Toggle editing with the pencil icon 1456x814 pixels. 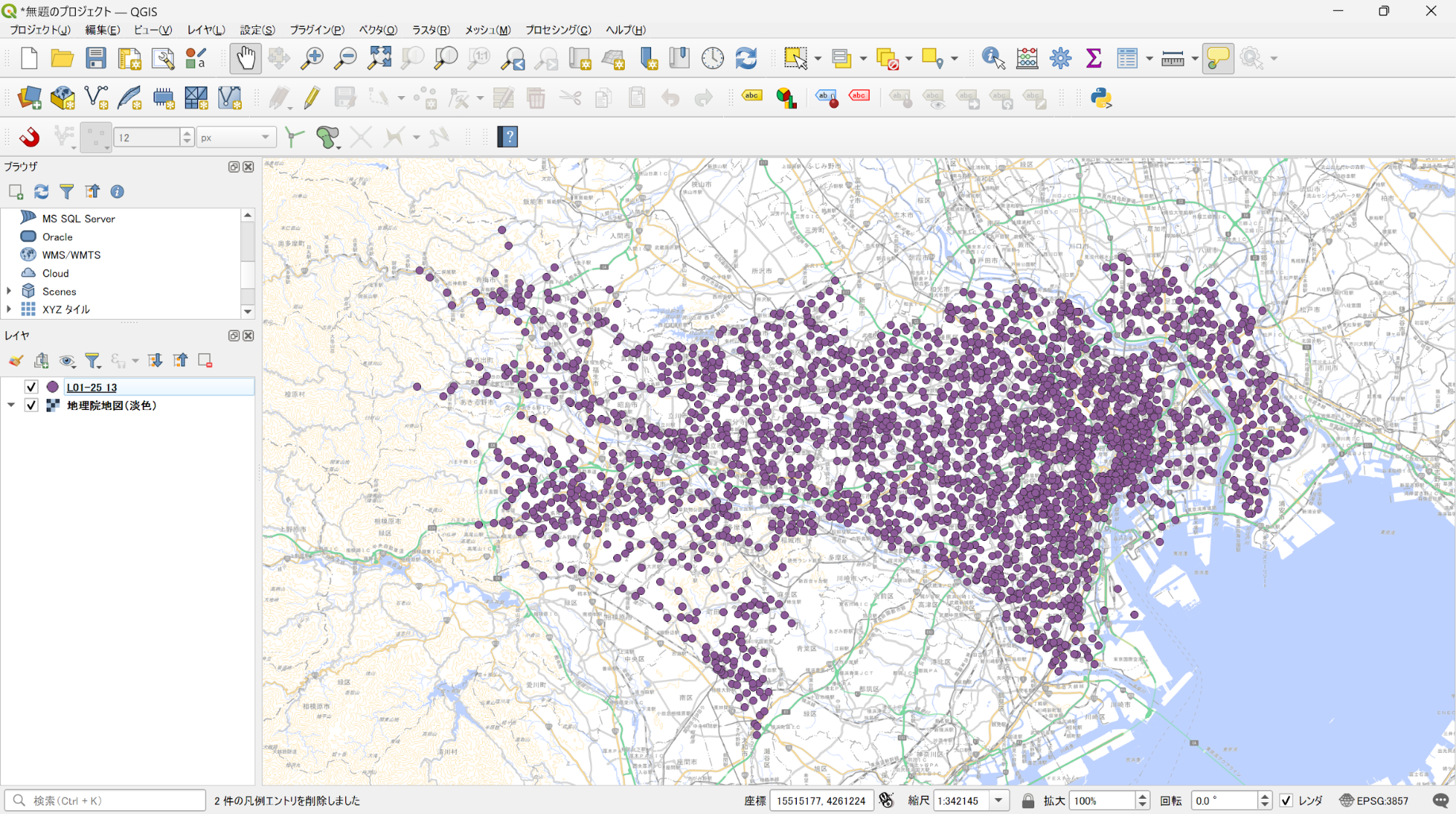[312, 98]
